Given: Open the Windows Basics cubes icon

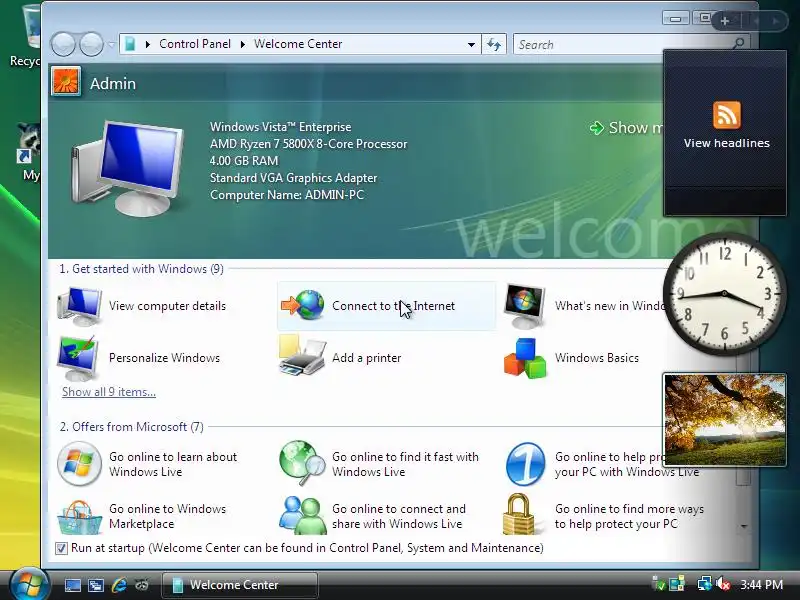Looking at the screenshot, I should click(525, 358).
